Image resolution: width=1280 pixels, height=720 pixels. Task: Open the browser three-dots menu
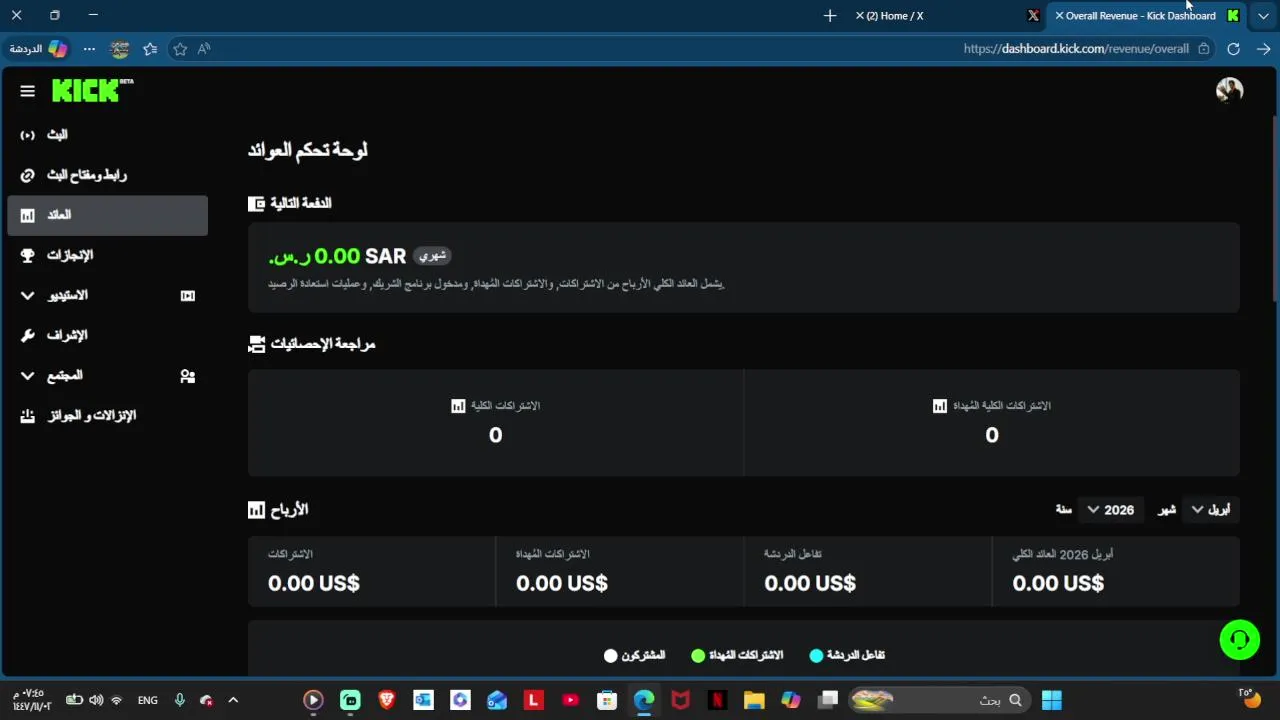[x=89, y=49]
